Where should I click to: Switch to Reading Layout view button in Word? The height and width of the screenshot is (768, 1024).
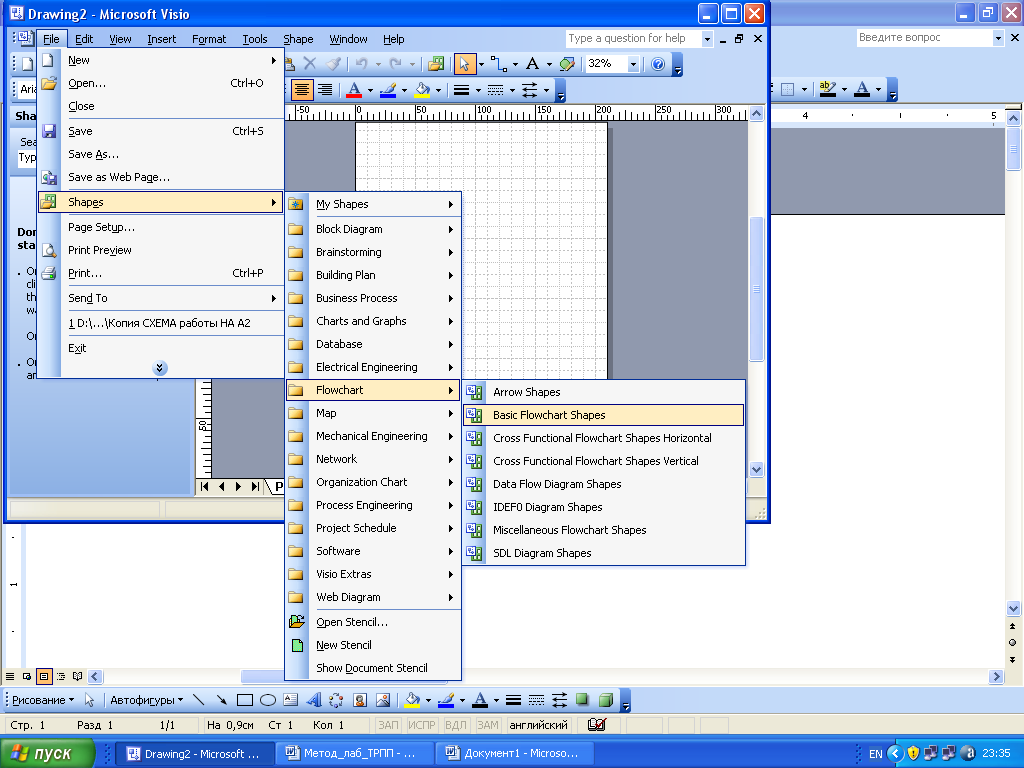pyautogui.click(x=78, y=677)
